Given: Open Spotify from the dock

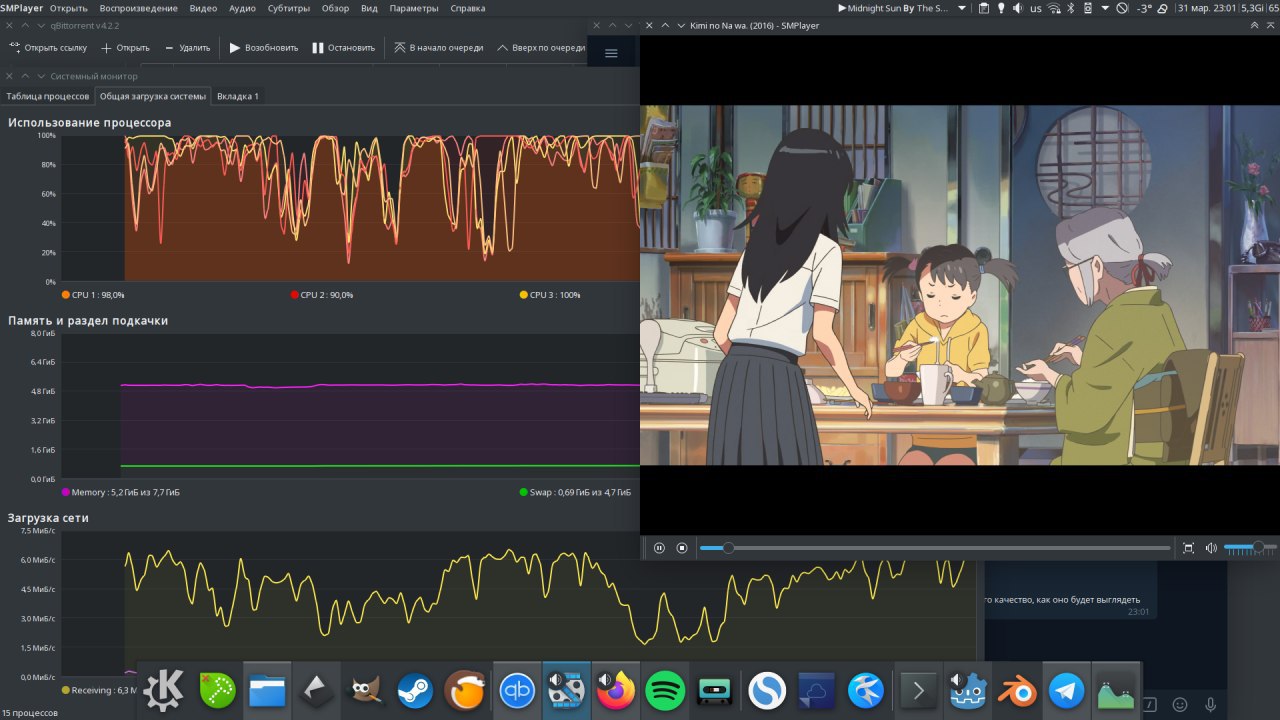Looking at the screenshot, I should click(666, 690).
